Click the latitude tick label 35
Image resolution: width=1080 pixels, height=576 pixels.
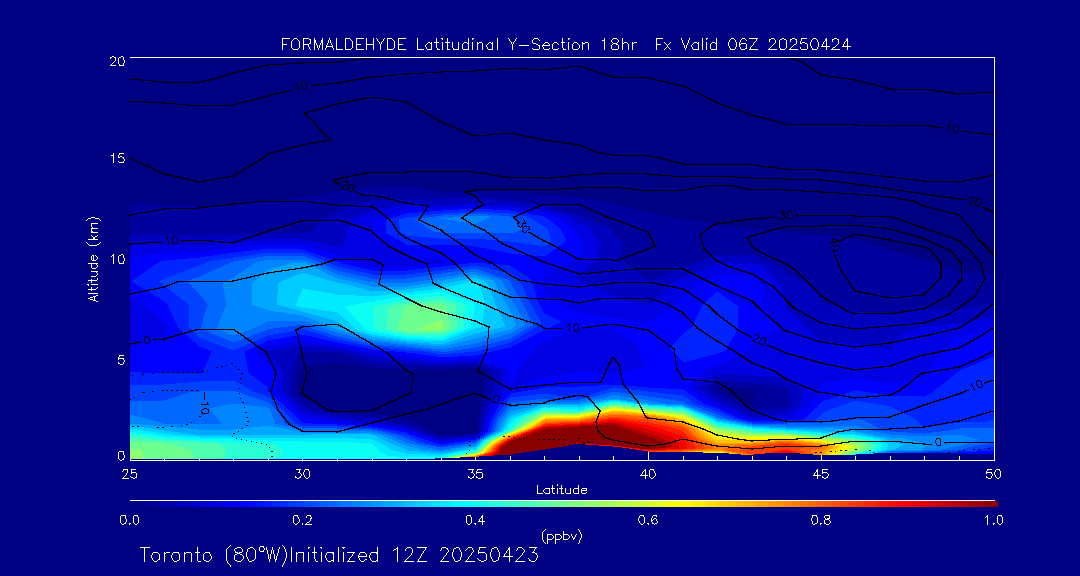point(476,474)
